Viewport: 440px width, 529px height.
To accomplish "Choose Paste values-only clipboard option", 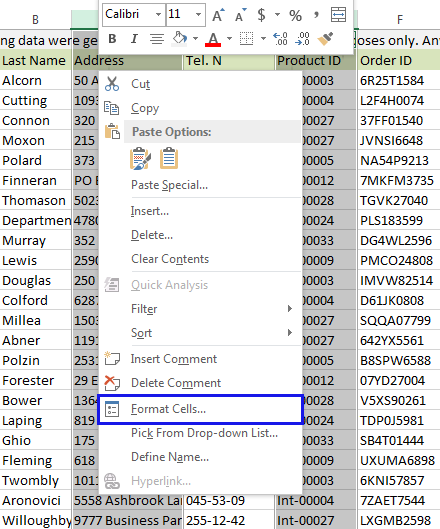I will click(169, 158).
